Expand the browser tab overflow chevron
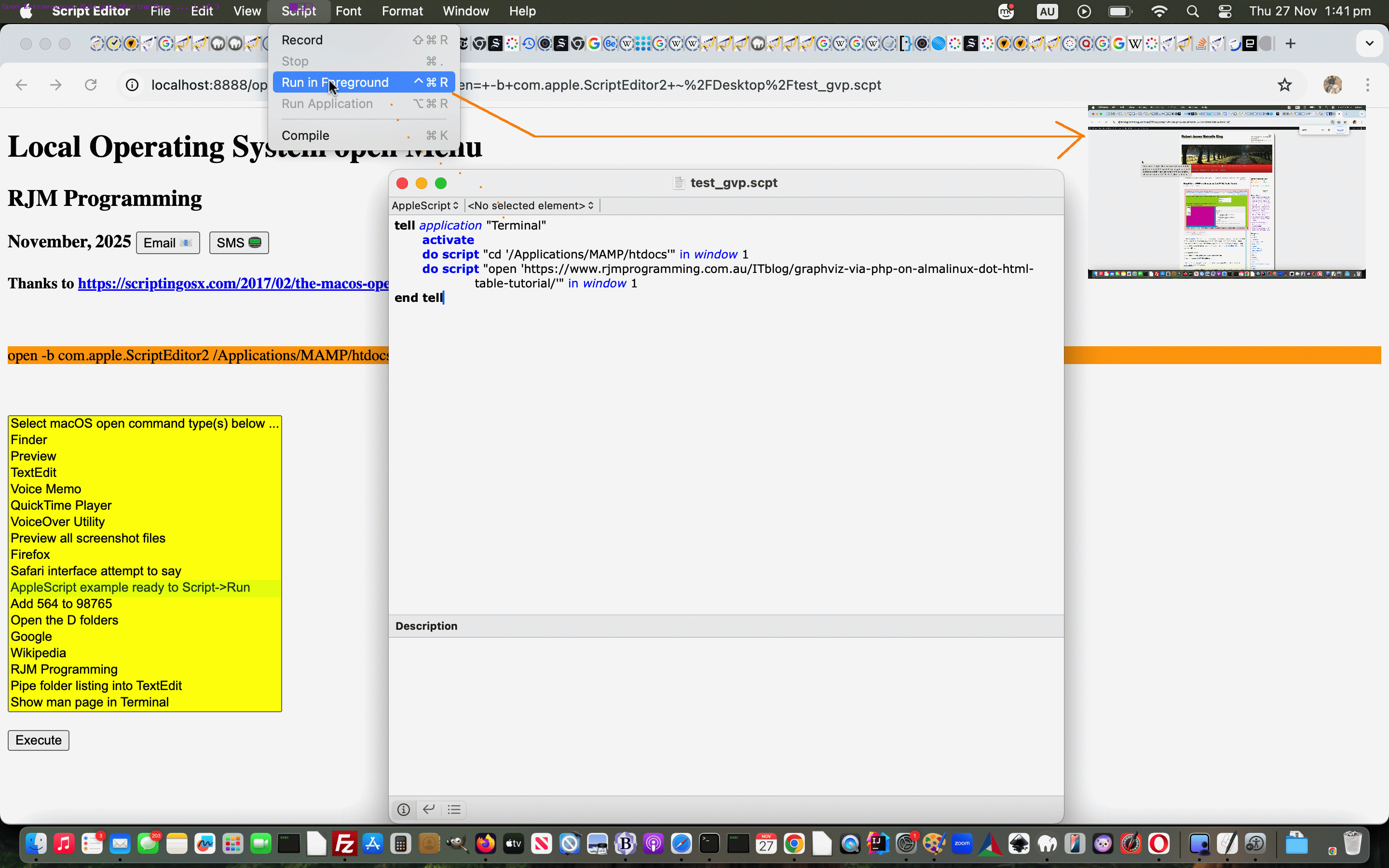Image resolution: width=1389 pixels, height=868 pixels. pyautogui.click(x=1370, y=42)
